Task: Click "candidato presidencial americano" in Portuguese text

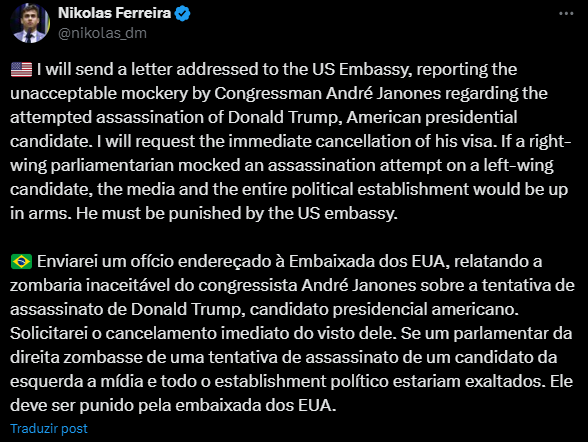Action: point(384,310)
